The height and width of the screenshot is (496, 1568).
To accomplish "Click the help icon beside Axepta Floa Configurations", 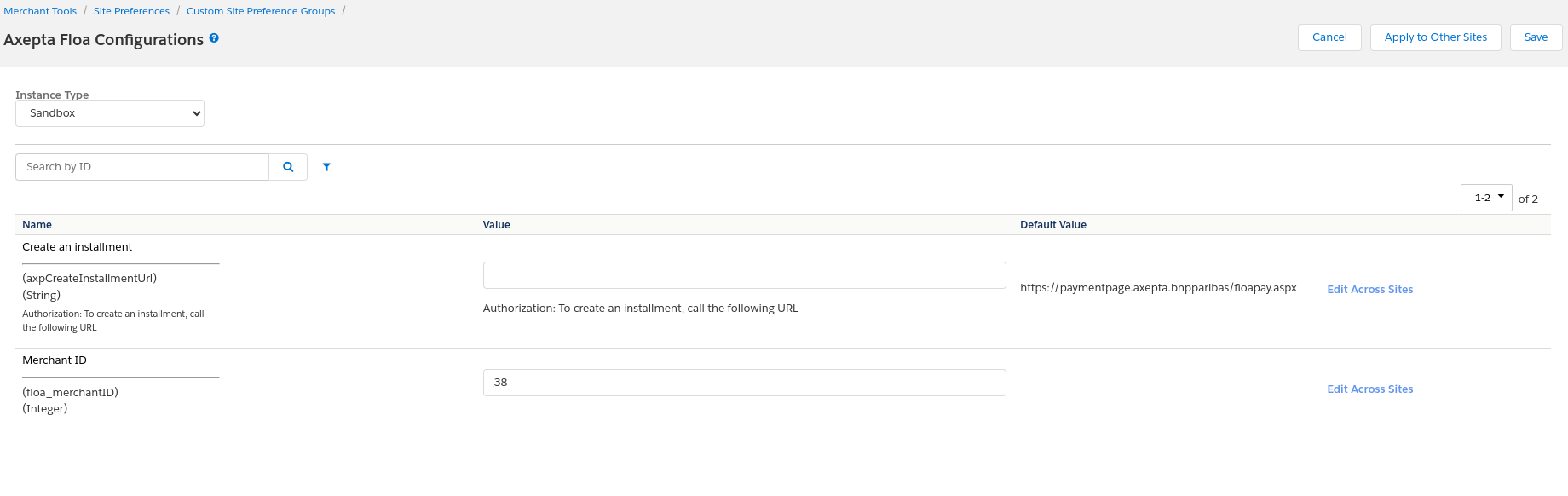I will coord(214,38).
